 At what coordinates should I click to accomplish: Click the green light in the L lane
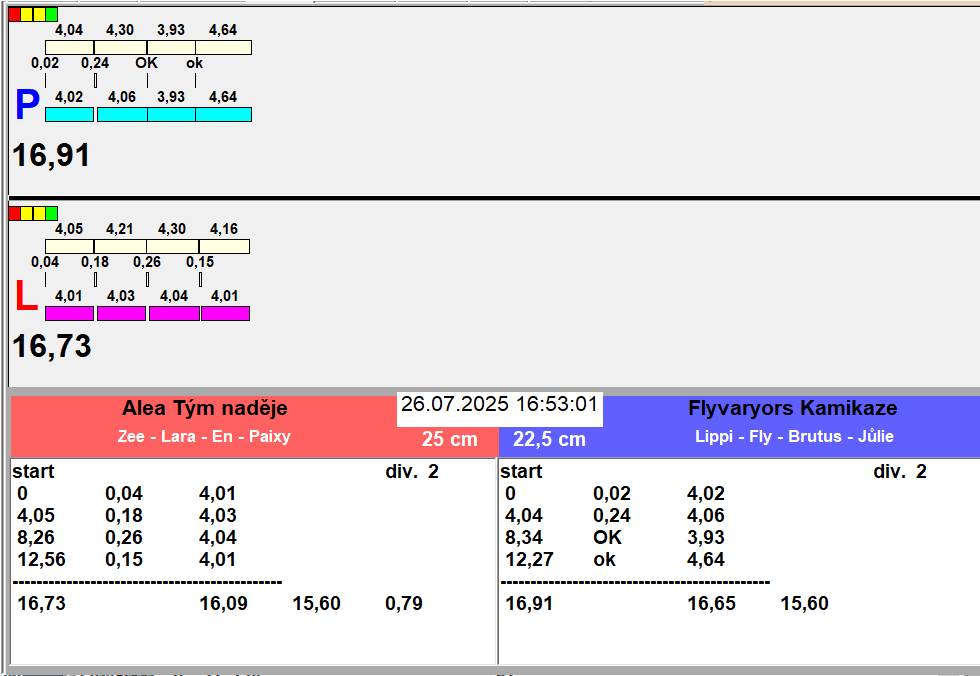[52, 213]
